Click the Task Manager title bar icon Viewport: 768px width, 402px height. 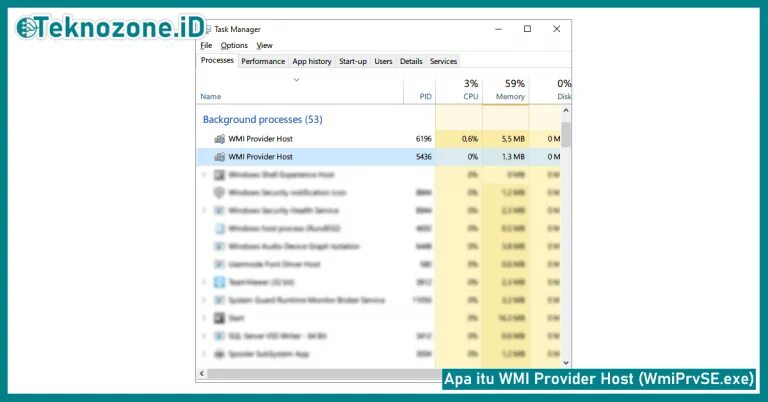pyautogui.click(x=208, y=29)
